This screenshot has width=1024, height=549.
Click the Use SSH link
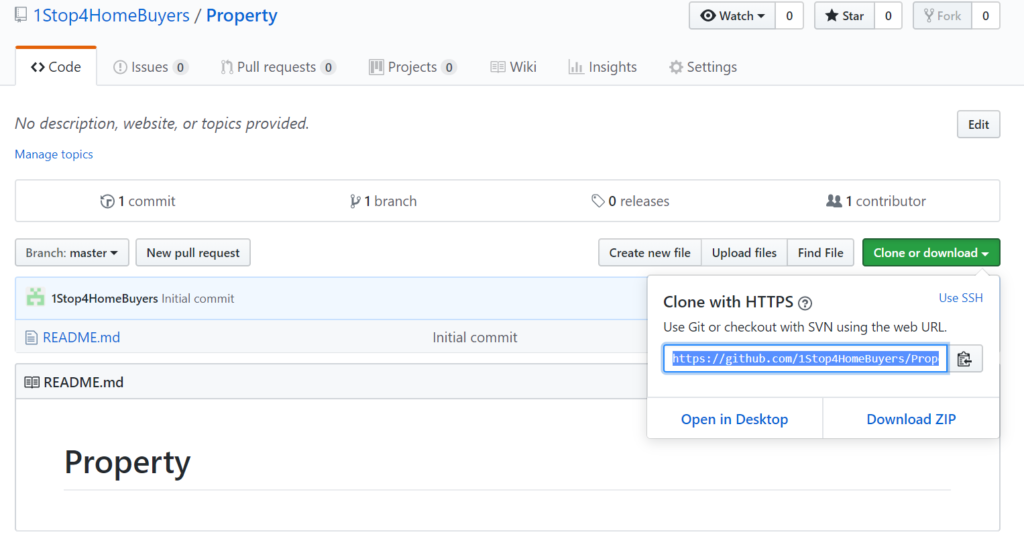(x=961, y=298)
